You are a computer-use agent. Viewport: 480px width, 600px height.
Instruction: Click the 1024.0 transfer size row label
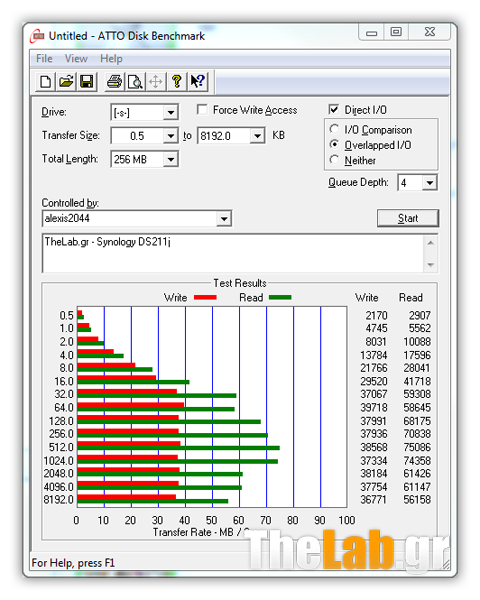[59, 460]
